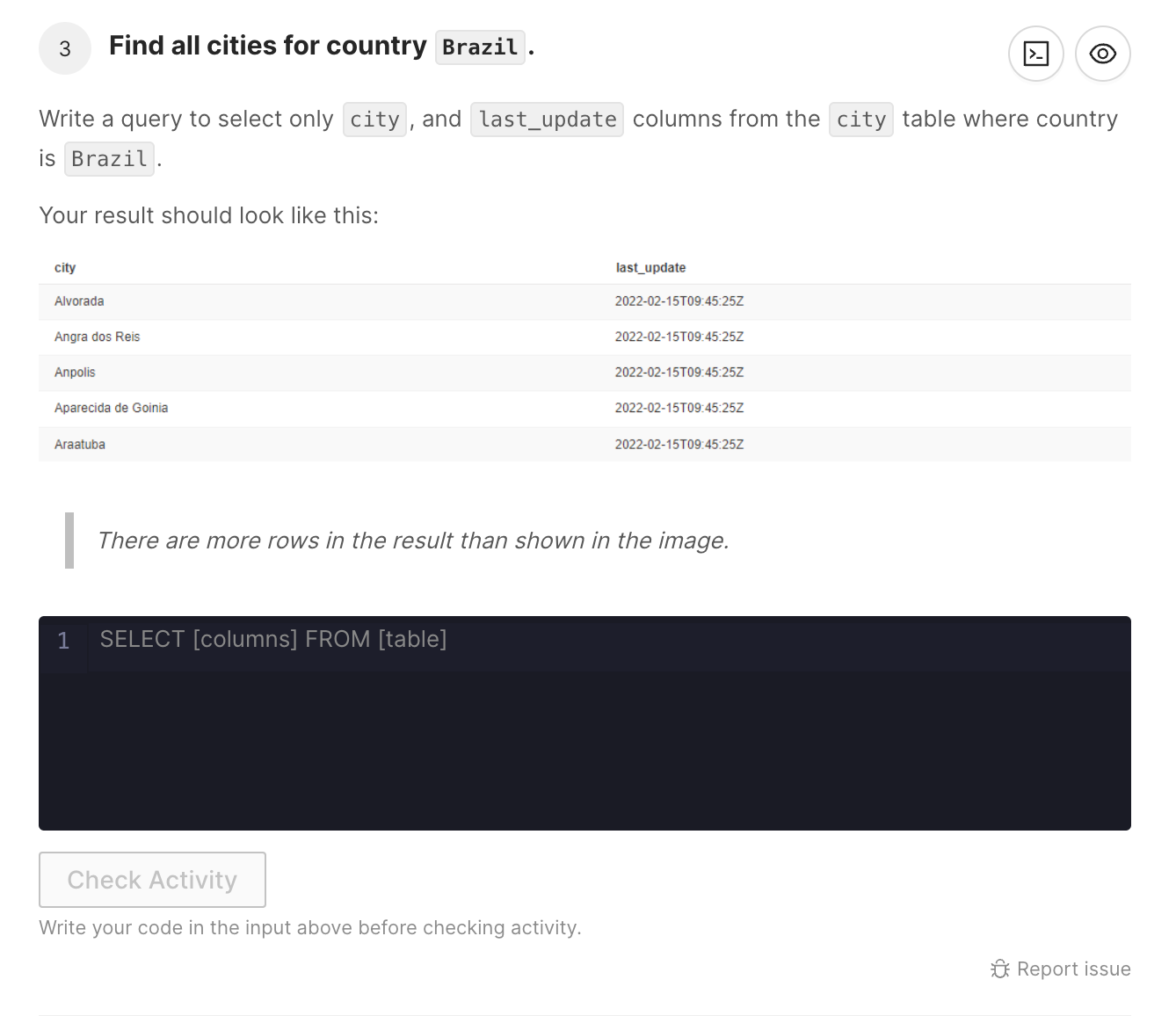Click the Check Activity button
The image size is (1176, 1016).
(152, 880)
